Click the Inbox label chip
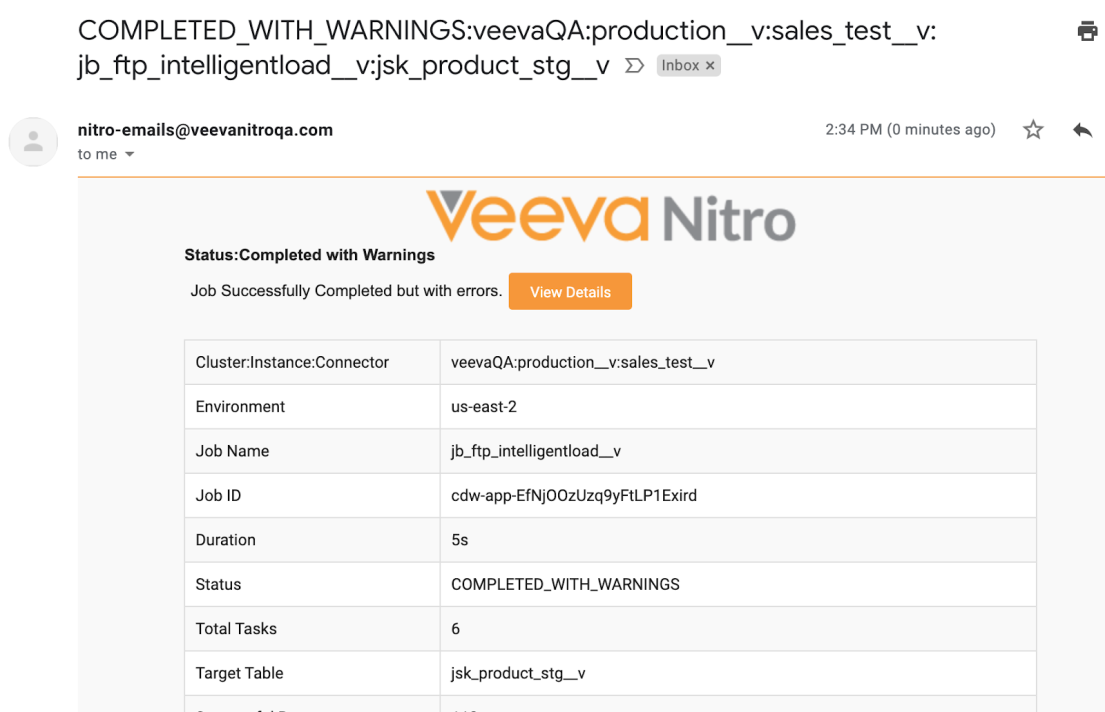The width and height of the screenshot is (1105, 712). pyautogui.click(x=680, y=66)
